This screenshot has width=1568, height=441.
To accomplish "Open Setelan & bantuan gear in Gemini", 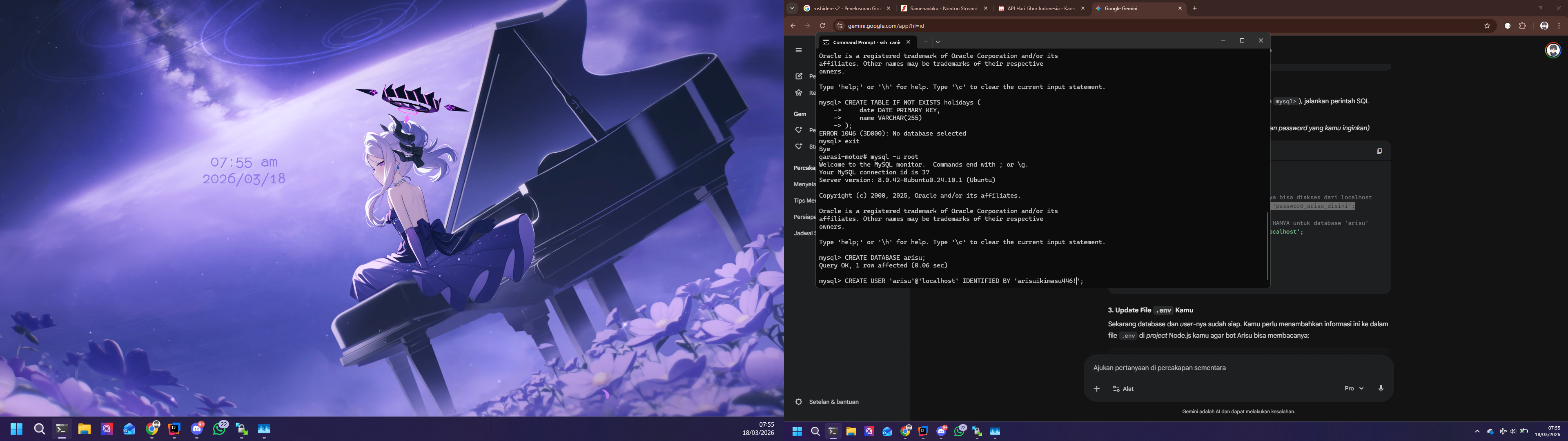I will (x=799, y=402).
